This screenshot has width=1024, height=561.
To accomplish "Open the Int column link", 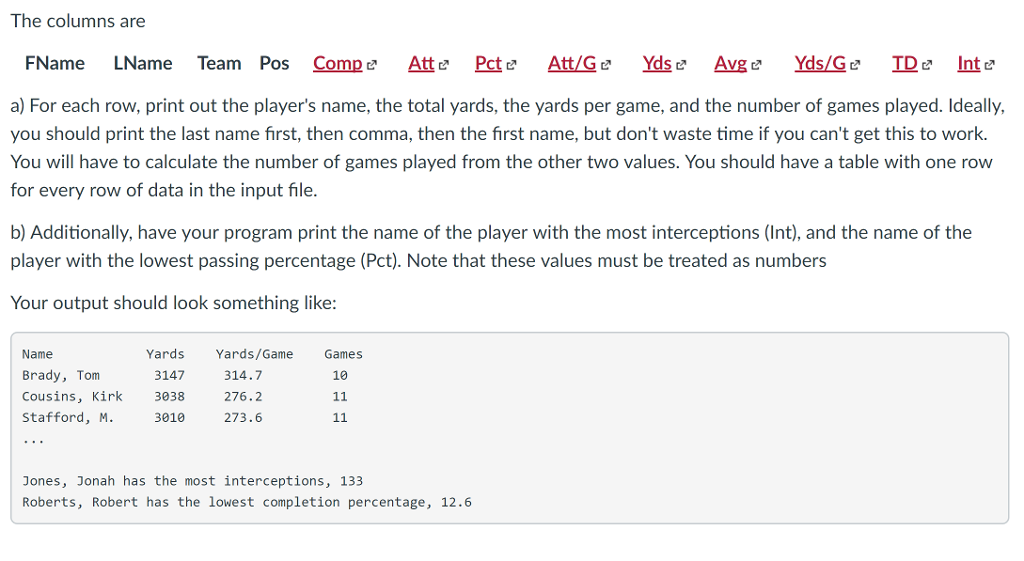I will 968,63.
